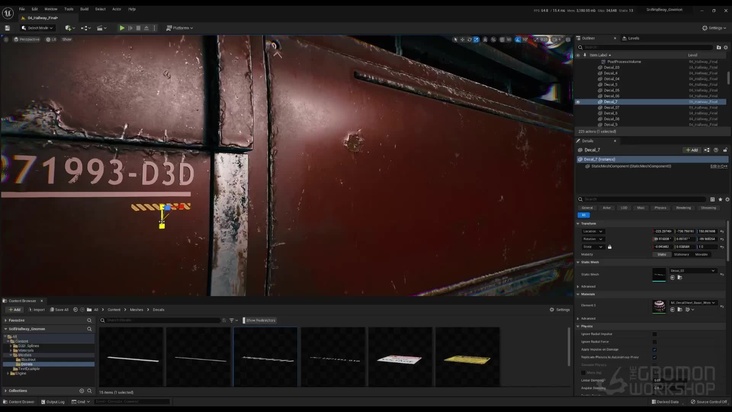Select Decal_03 in the Outliner

612,68
